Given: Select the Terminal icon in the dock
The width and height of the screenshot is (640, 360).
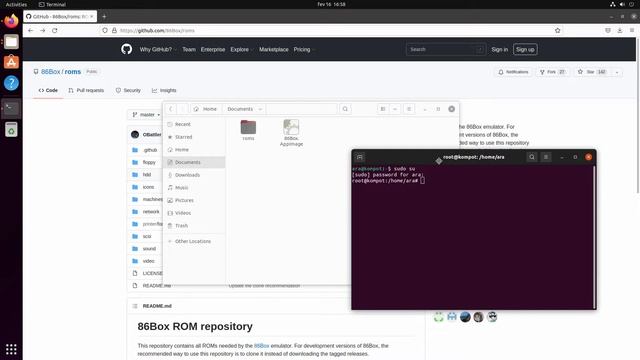Looking at the screenshot, I should pyautogui.click(x=11, y=109).
